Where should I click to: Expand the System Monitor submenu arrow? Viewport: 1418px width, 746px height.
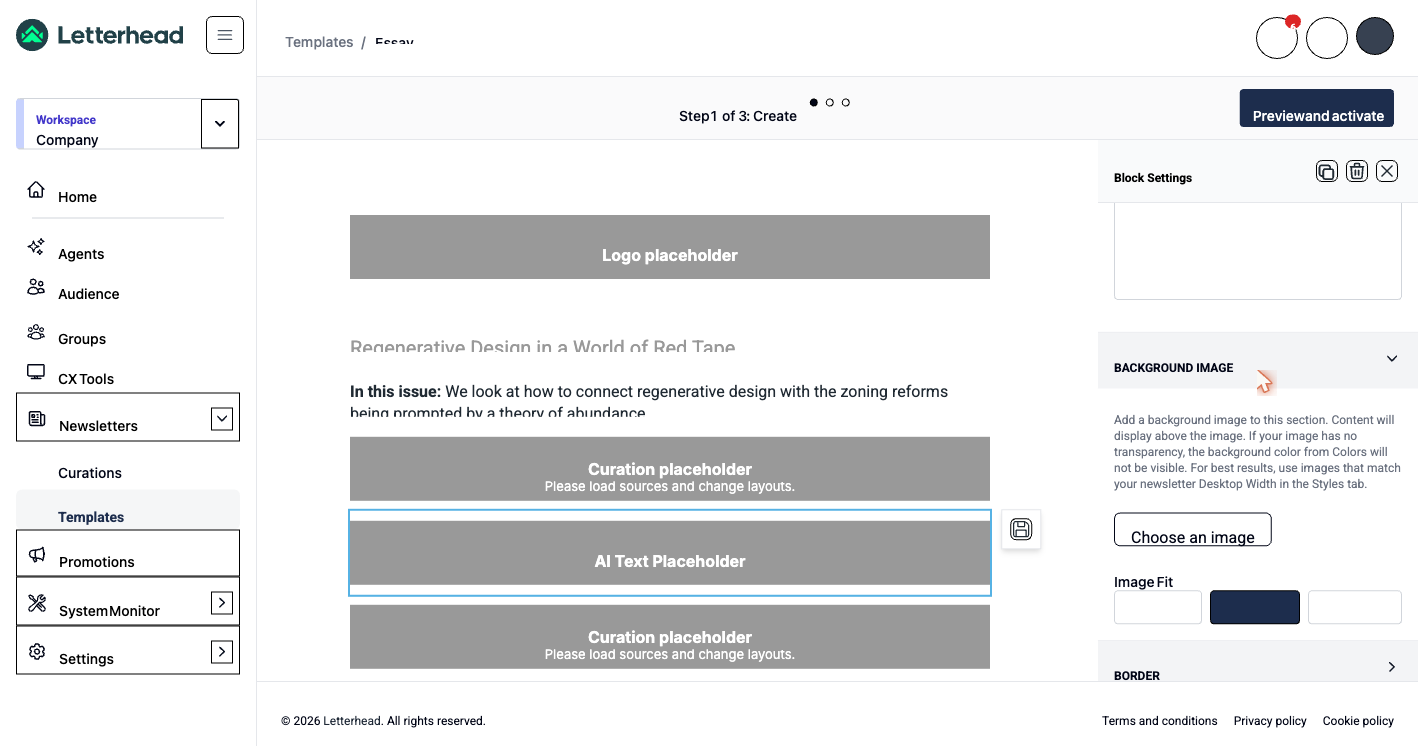(x=222, y=603)
